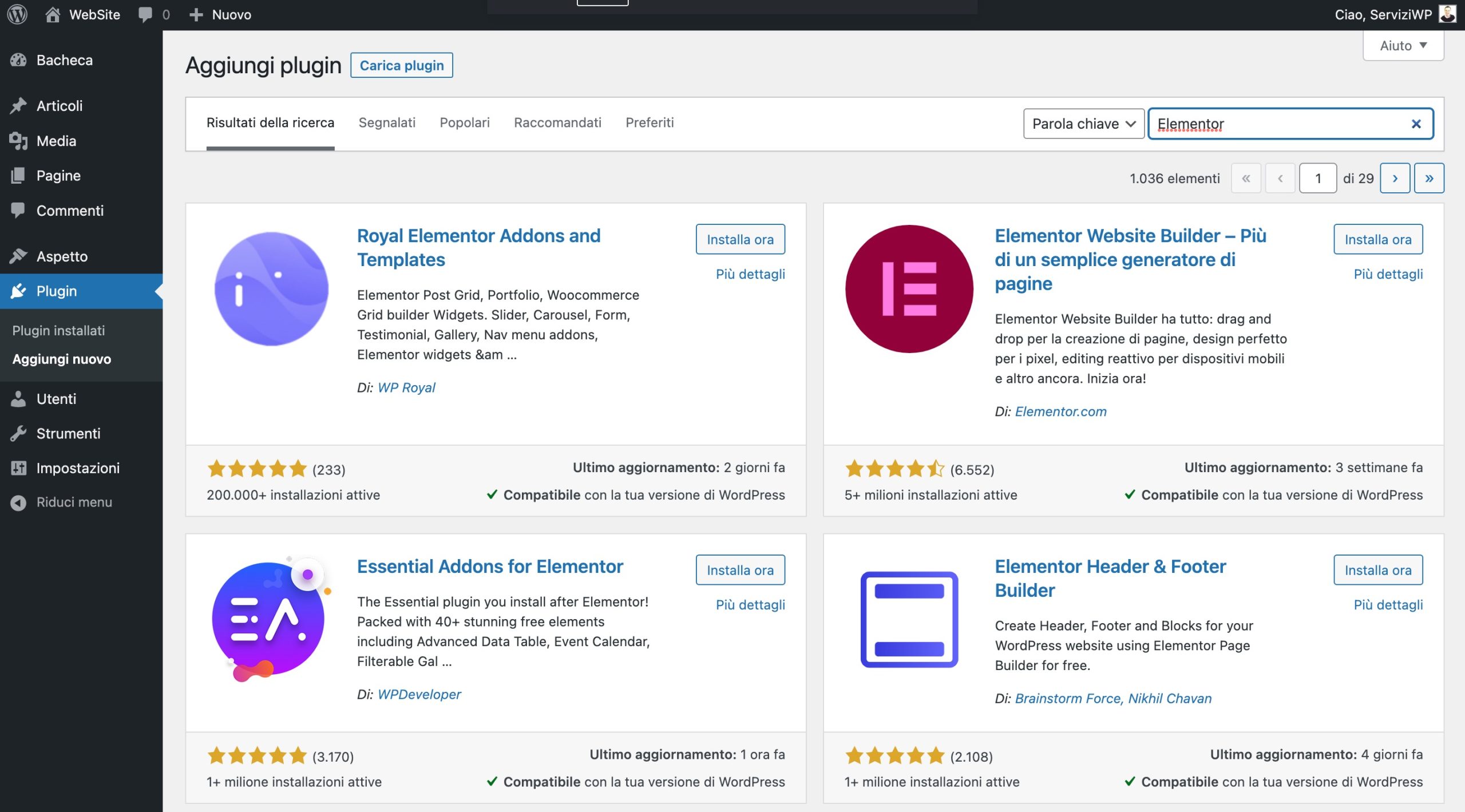The height and width of the screenshot is (812, 1465).
Task: Open the WebSite home icon
Action: pos(53,14)
